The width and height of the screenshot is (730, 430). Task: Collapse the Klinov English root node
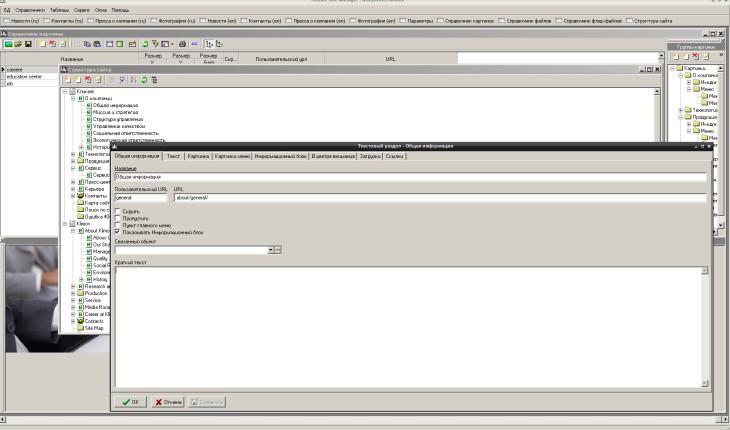(65, 224)
